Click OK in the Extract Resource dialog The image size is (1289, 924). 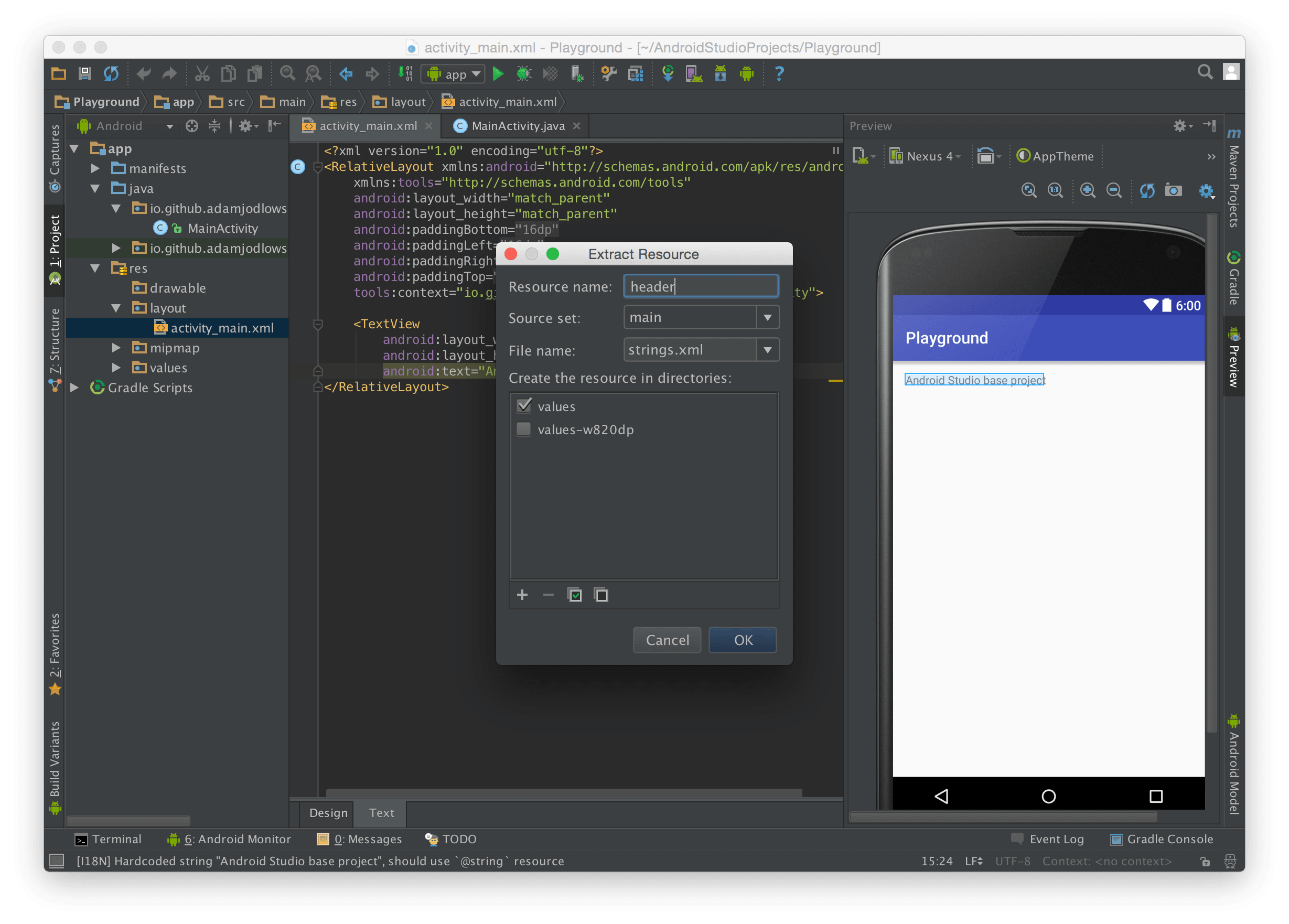point(742,640)
